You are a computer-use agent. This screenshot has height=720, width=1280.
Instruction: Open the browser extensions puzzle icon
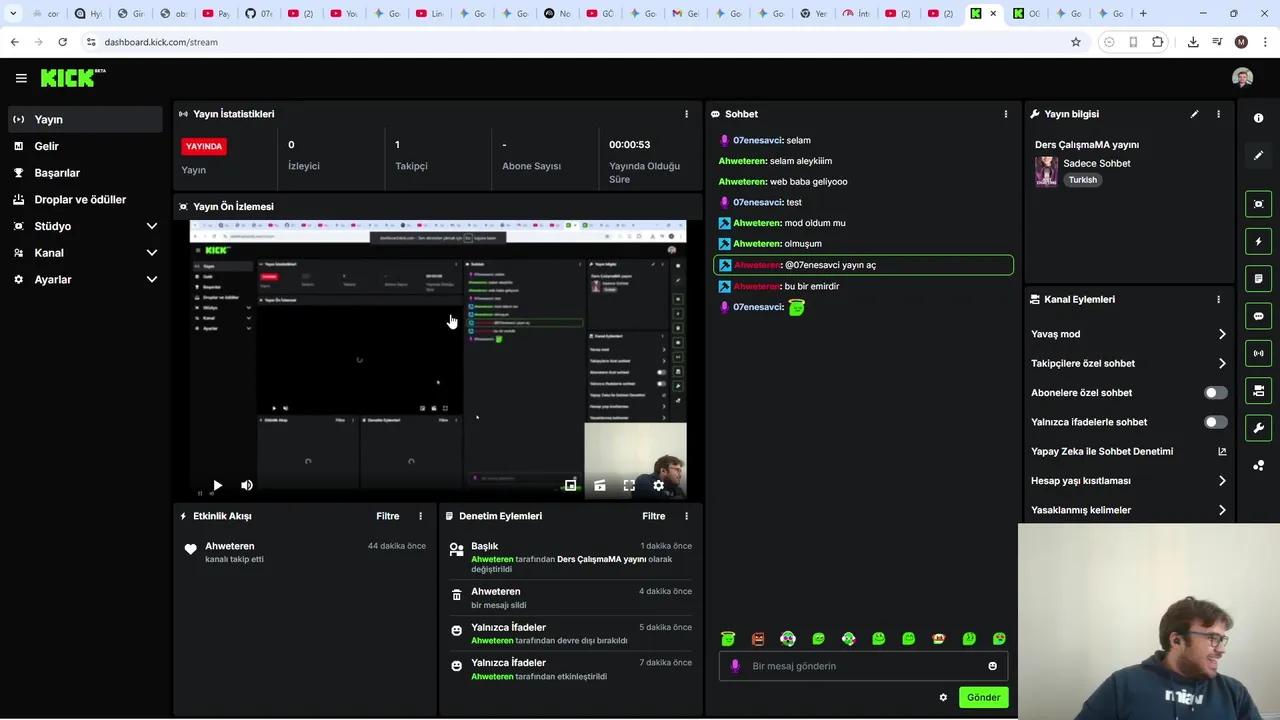(x=1158, y=42)
